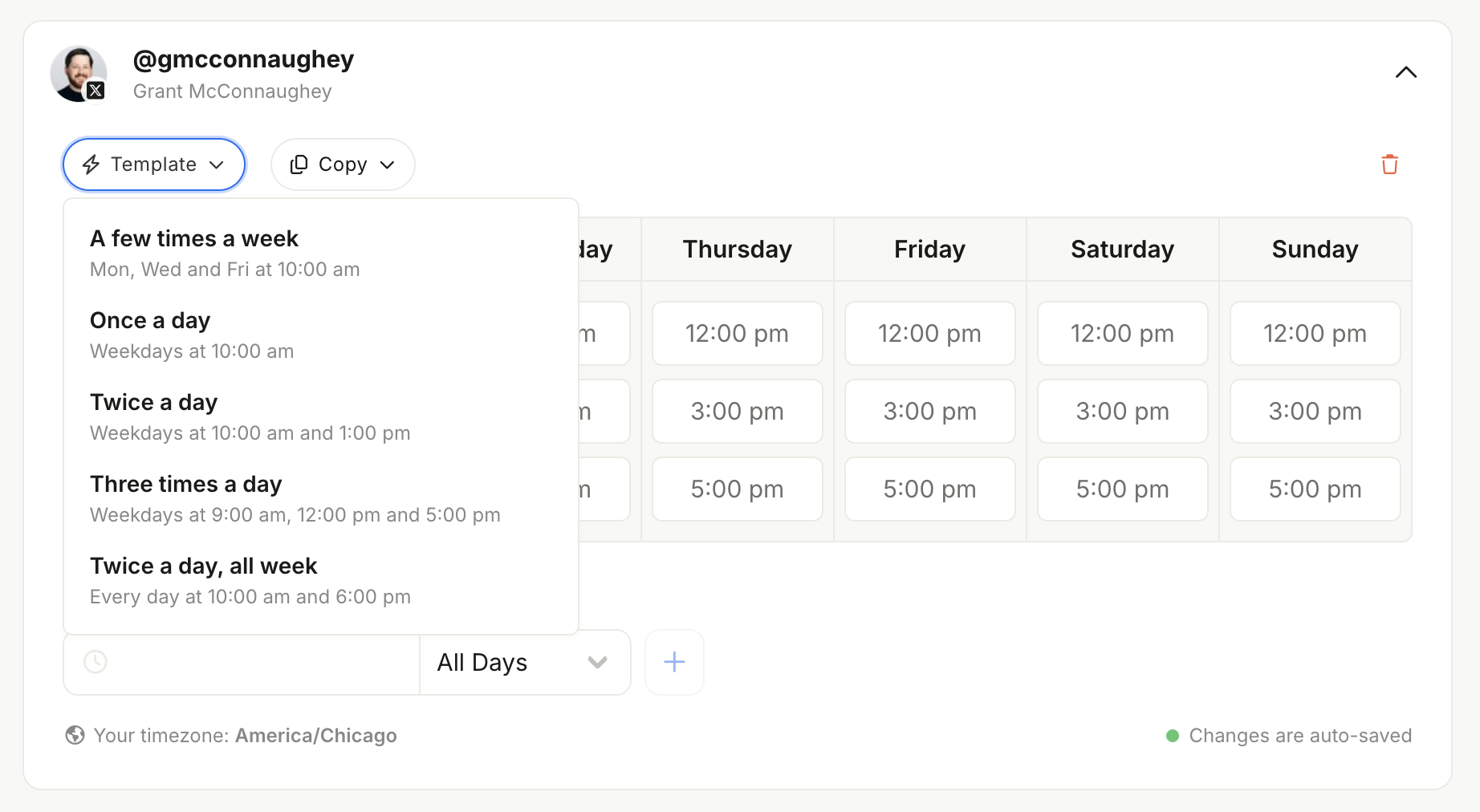Collapse the @gmcconnaughey account panel
This screenshot has height=812, width=1480.
click(x=1406, y=72)
